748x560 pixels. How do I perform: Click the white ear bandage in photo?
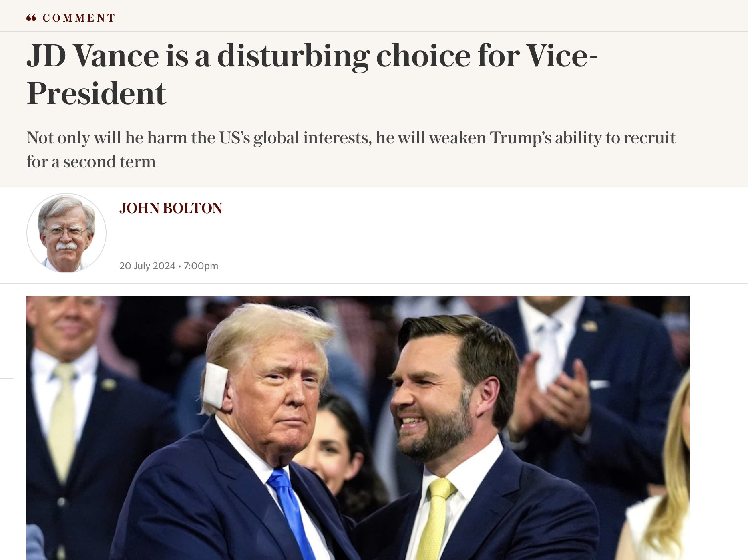(x=216, y=387)
